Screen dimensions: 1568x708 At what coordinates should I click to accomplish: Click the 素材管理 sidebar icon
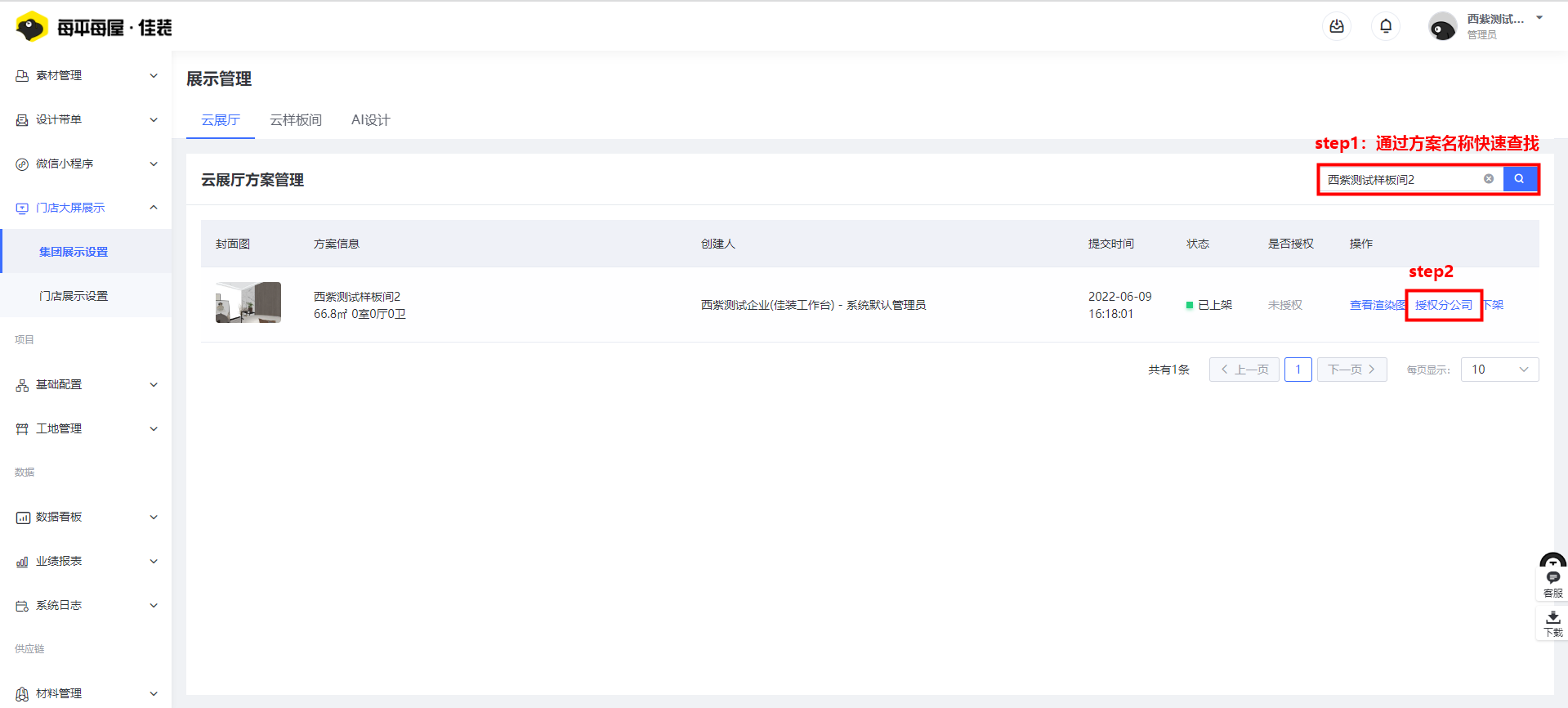click(22, 75)
